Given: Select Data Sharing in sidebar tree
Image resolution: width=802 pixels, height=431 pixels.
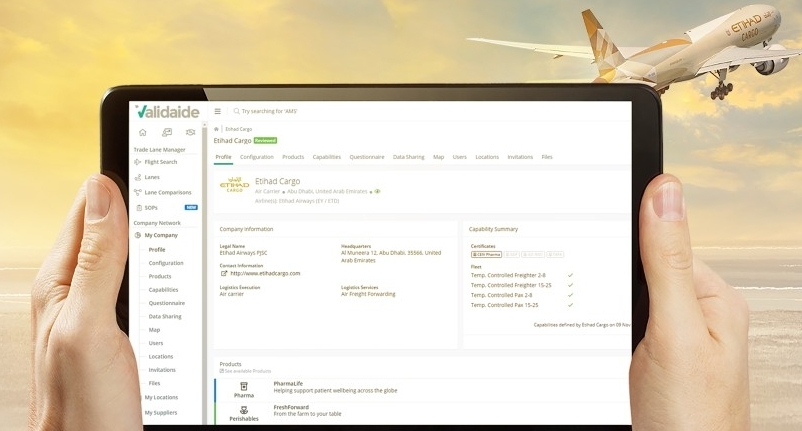Looking at the screenshot, I should (x=165, y=316).
